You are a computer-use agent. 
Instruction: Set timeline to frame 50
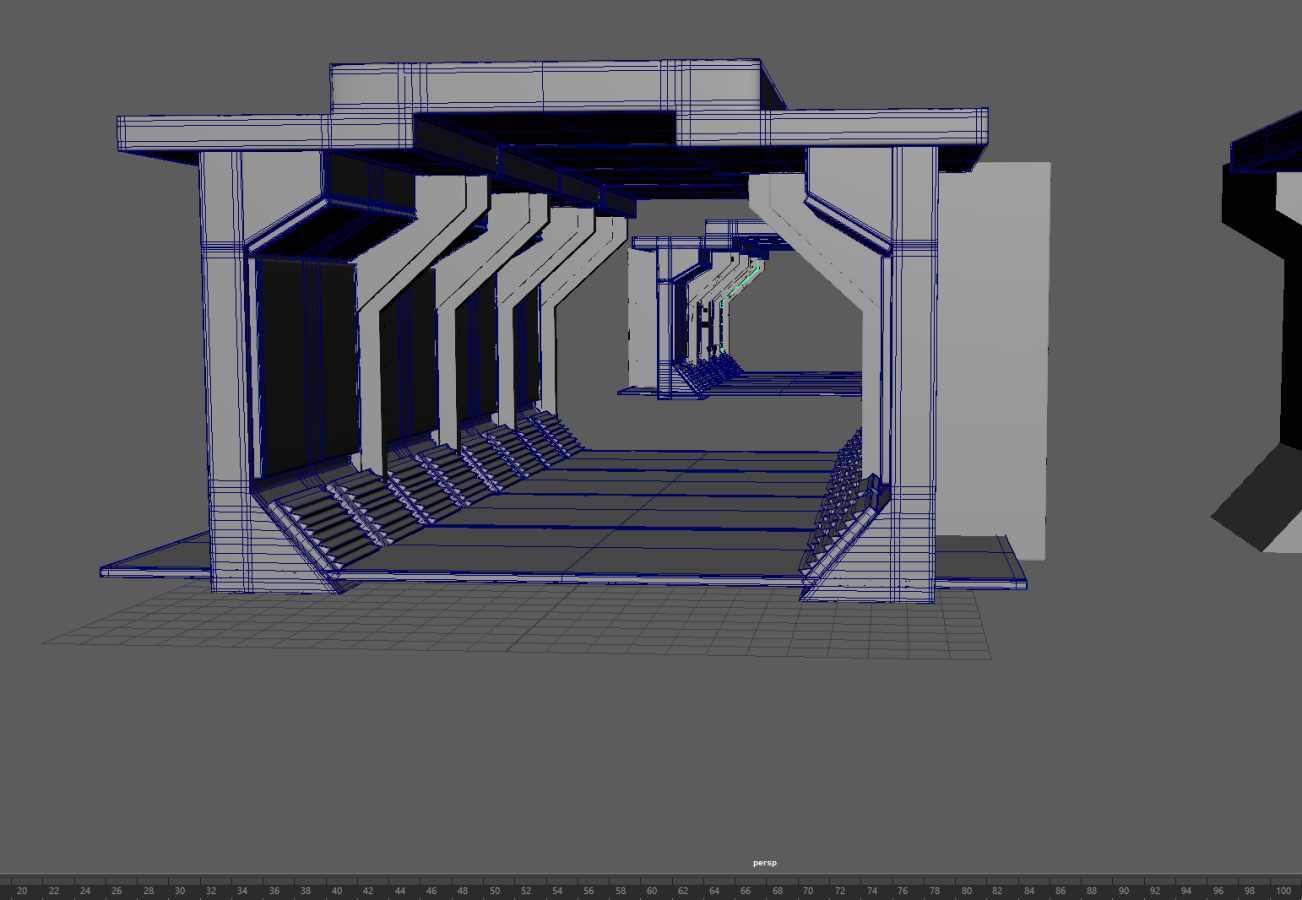point(493,890)
